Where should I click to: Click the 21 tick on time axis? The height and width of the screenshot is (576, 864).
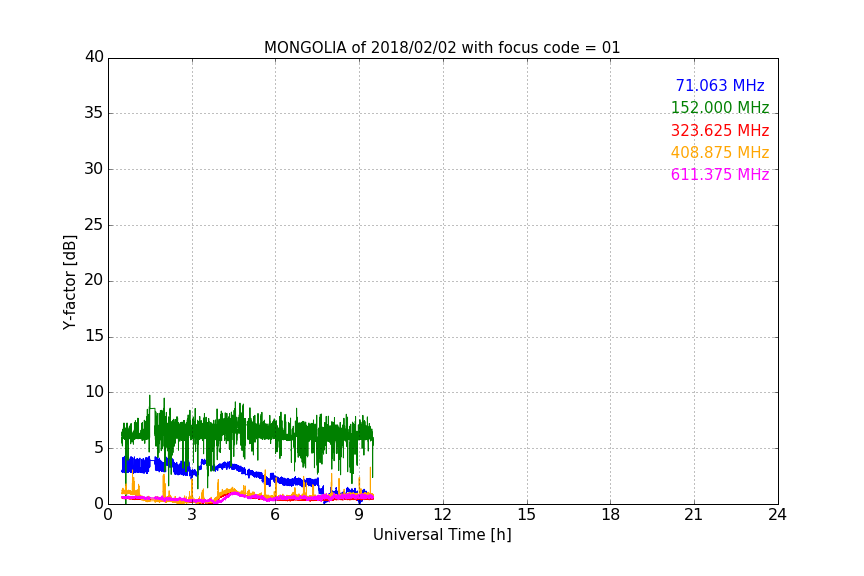694,515
